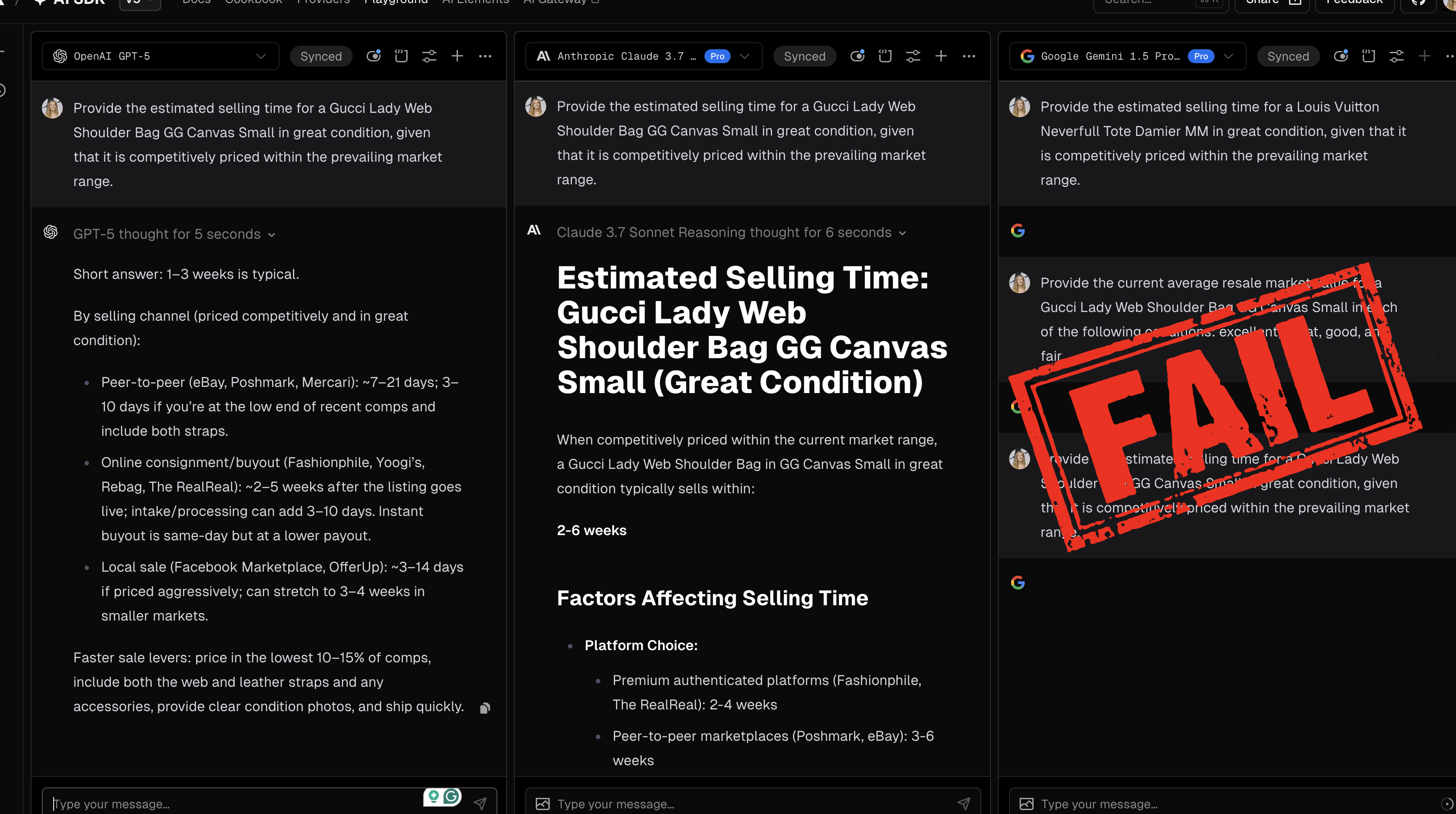Viewport: 1456px width, 814px height.
Task: Toggle Synced on the Gemini panel
Action: tap(1288, 56)
